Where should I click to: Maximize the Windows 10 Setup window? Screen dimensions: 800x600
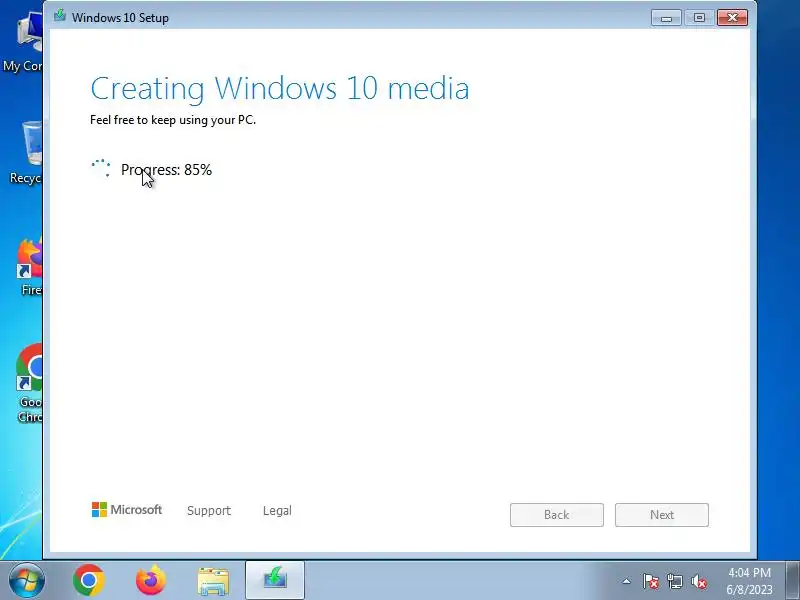point(699,18)
